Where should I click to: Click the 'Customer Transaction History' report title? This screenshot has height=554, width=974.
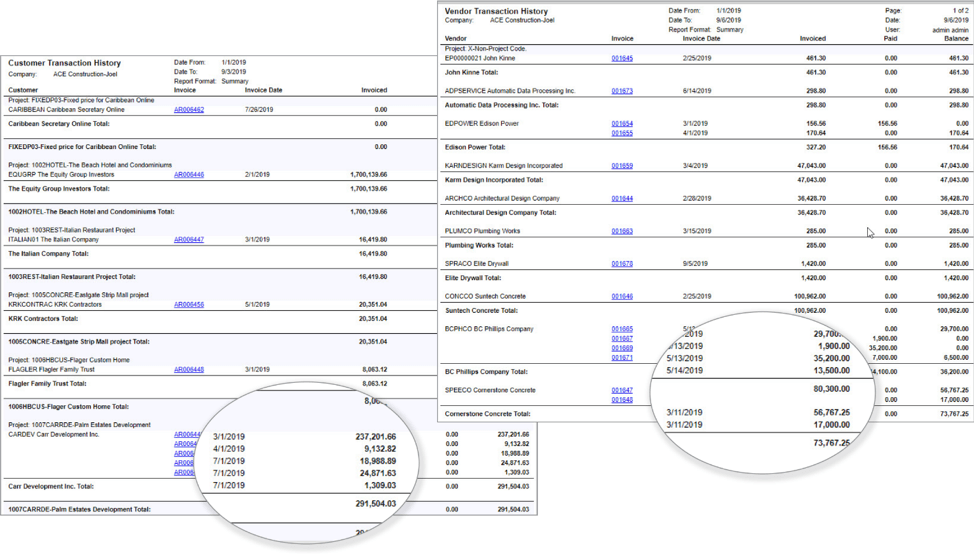tap(65, 63)
